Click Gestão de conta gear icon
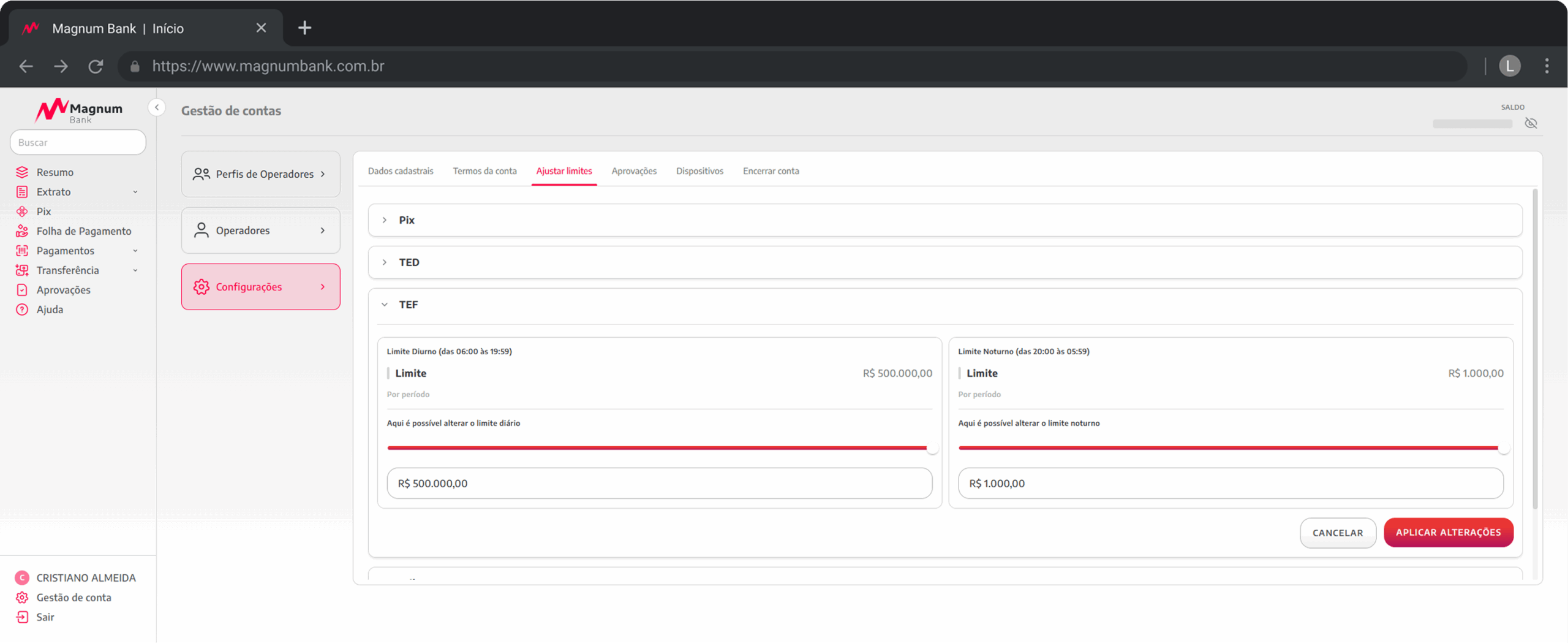The height and width of the screenshot is (643, 1568). tap(22, 598)
